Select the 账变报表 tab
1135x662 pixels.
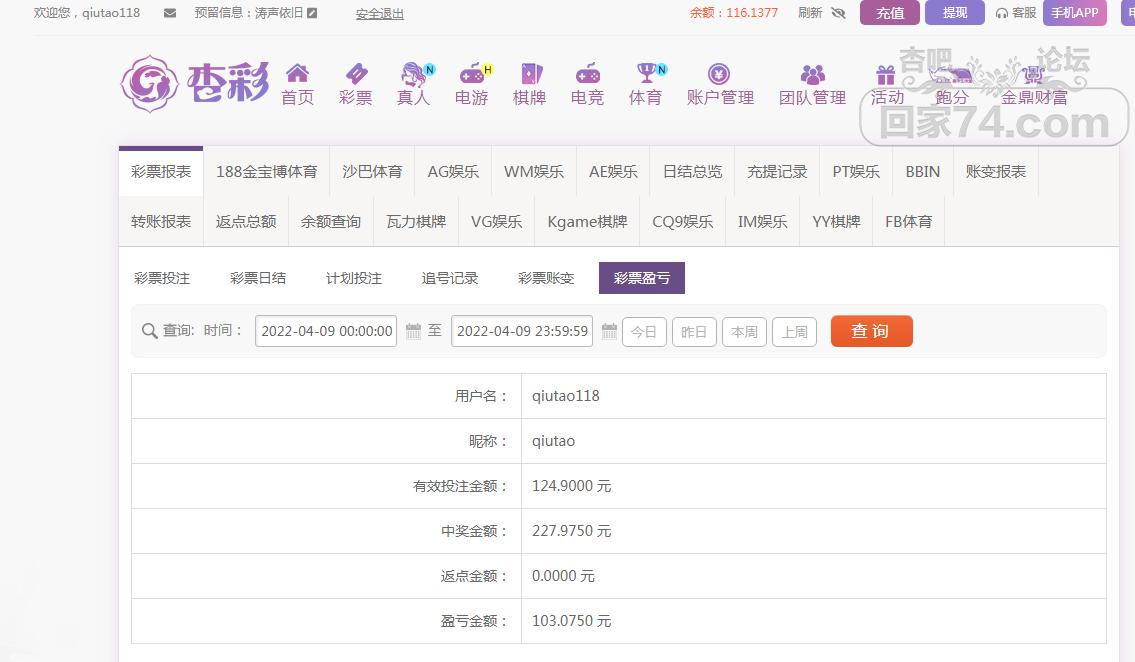[996, 171]
